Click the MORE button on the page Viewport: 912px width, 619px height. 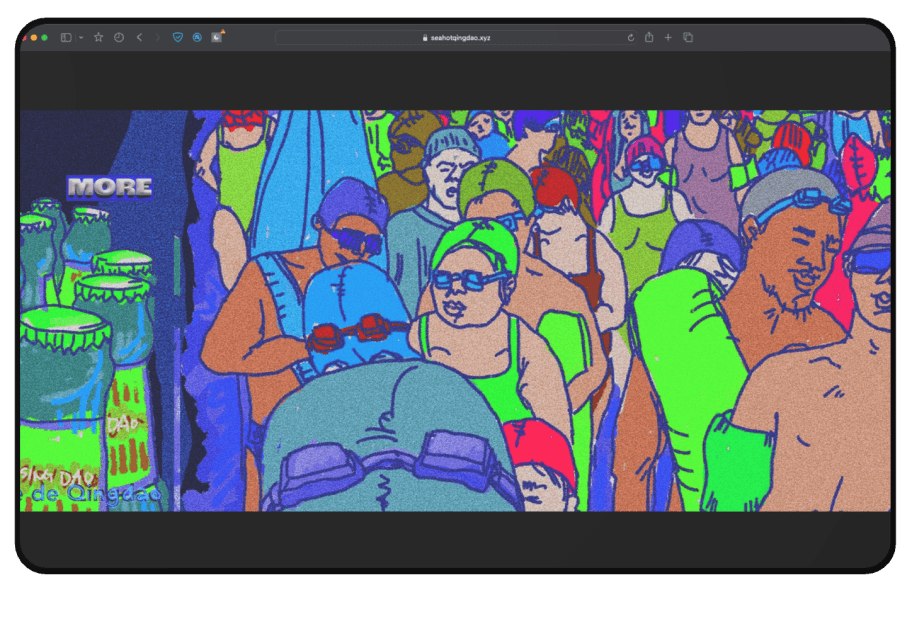pos(109,188)
